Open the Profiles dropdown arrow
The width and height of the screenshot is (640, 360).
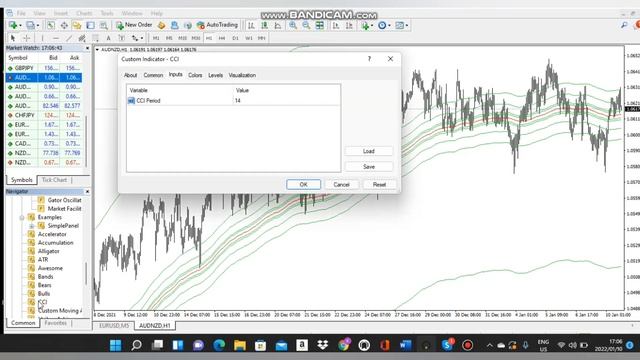point(38,26)
